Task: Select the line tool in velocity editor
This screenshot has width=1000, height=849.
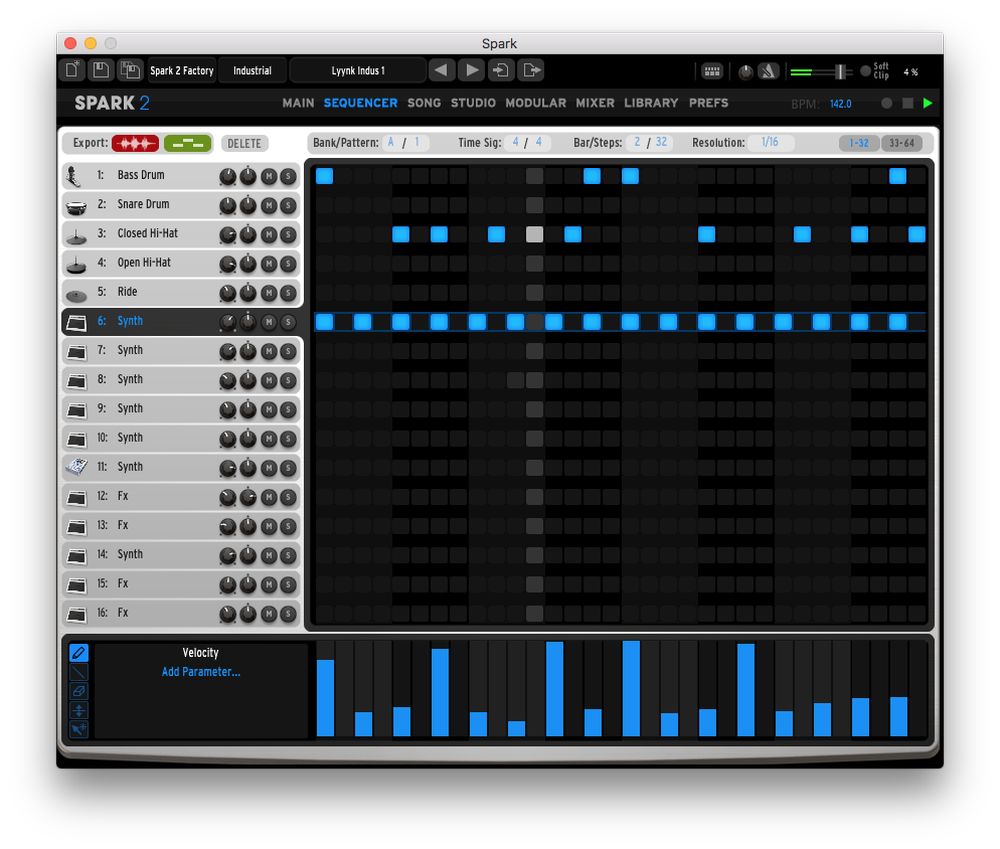Action: click(x=79, y=672)
